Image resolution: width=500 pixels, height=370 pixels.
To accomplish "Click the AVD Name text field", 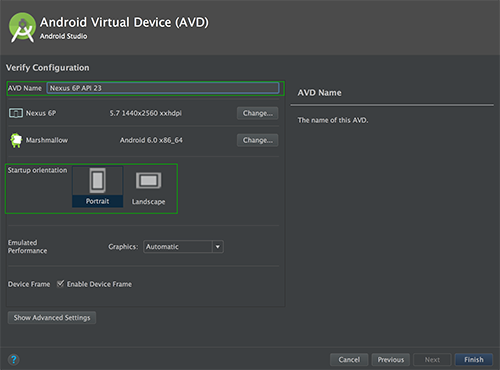I will 163,88.
